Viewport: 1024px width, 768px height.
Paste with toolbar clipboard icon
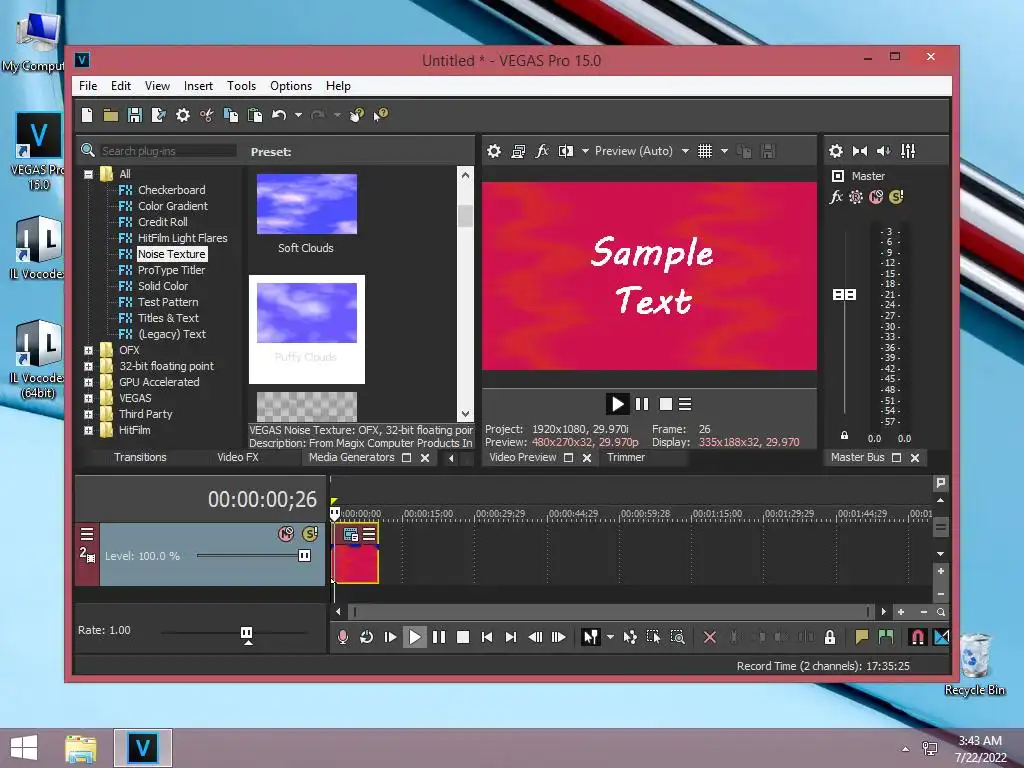tap(255, 116)
